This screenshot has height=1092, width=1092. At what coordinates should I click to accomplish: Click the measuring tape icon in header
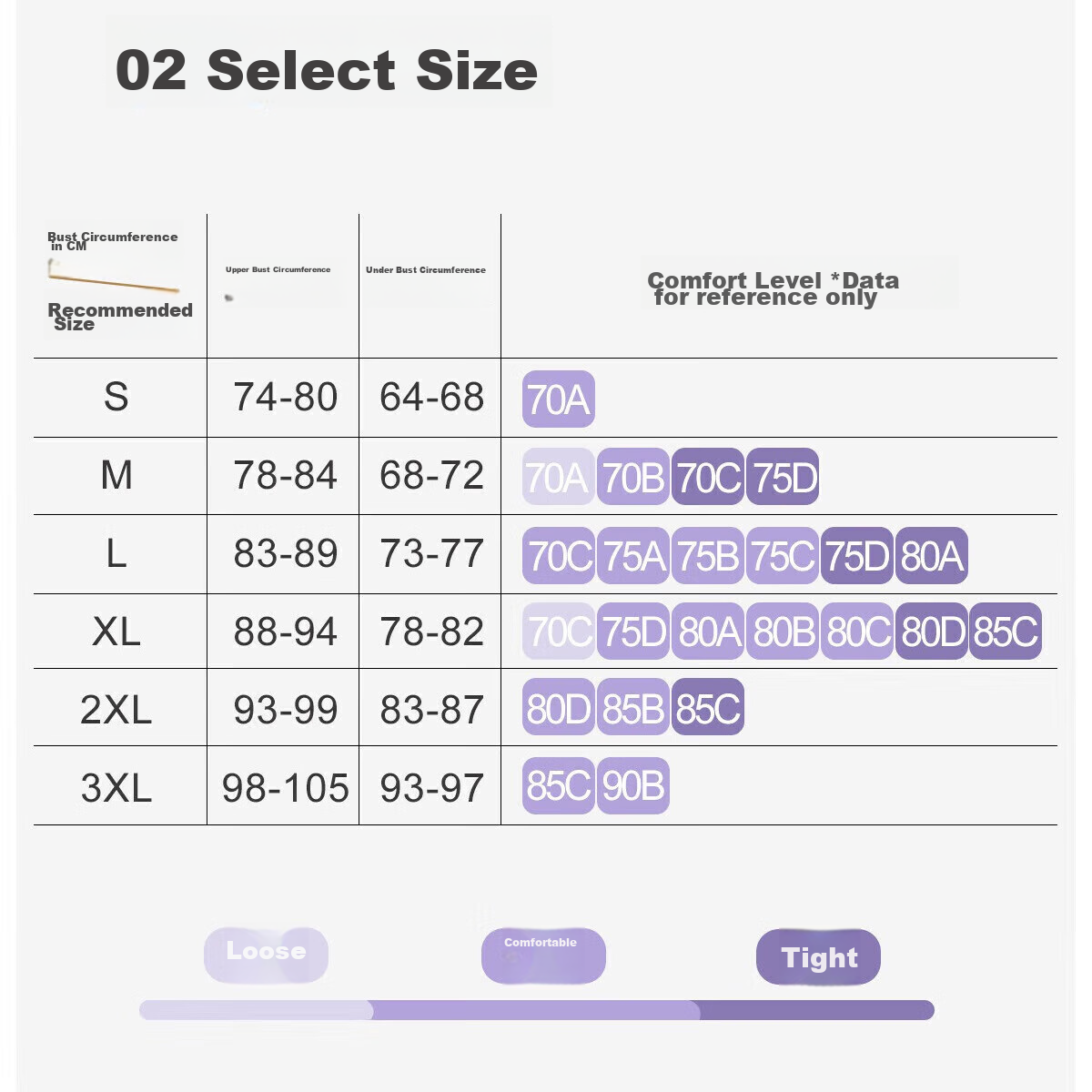(113, 276)
